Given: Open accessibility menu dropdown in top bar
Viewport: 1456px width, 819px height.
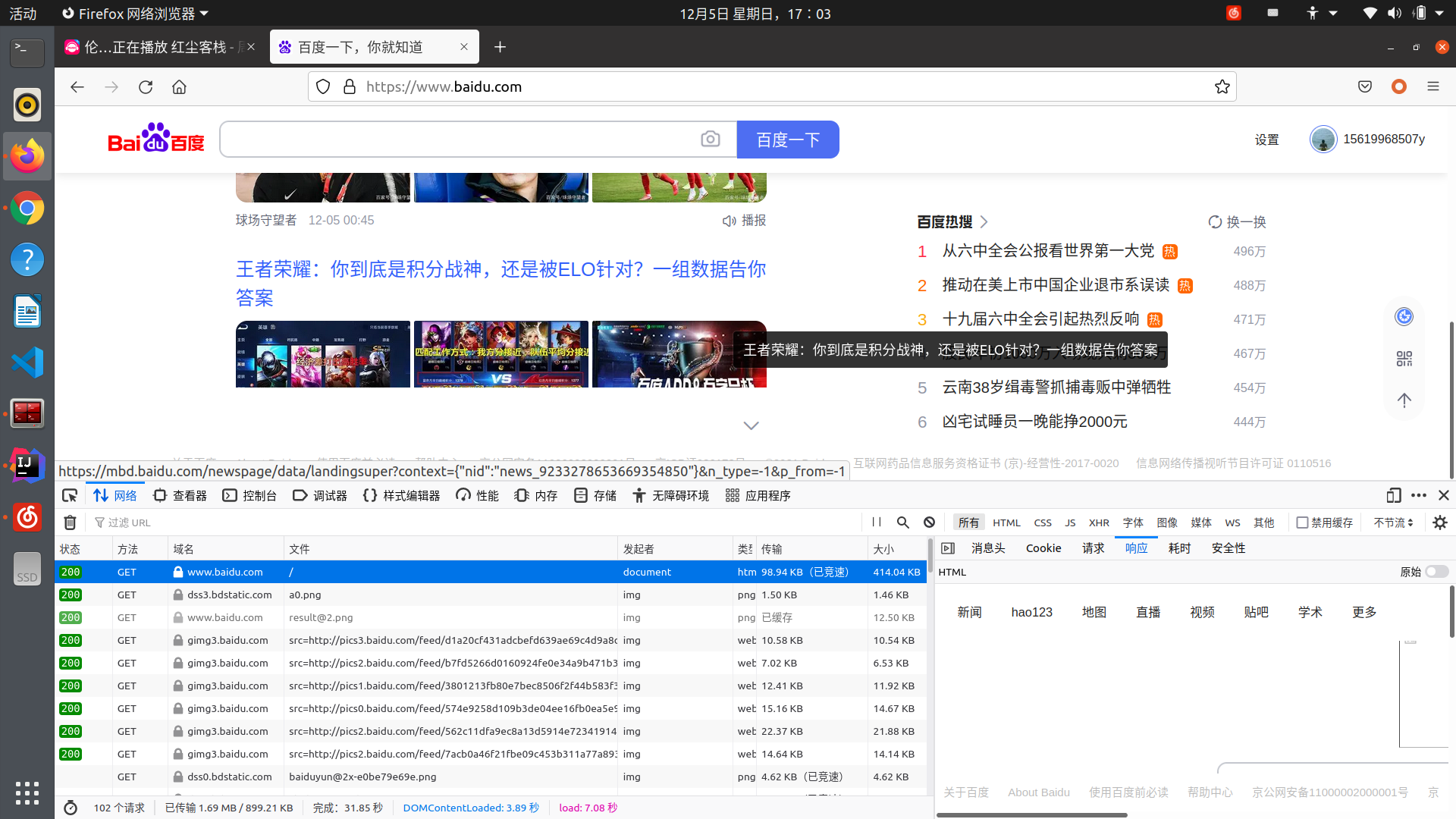Looking at the screenshot, I should [x=1322, y=14].
